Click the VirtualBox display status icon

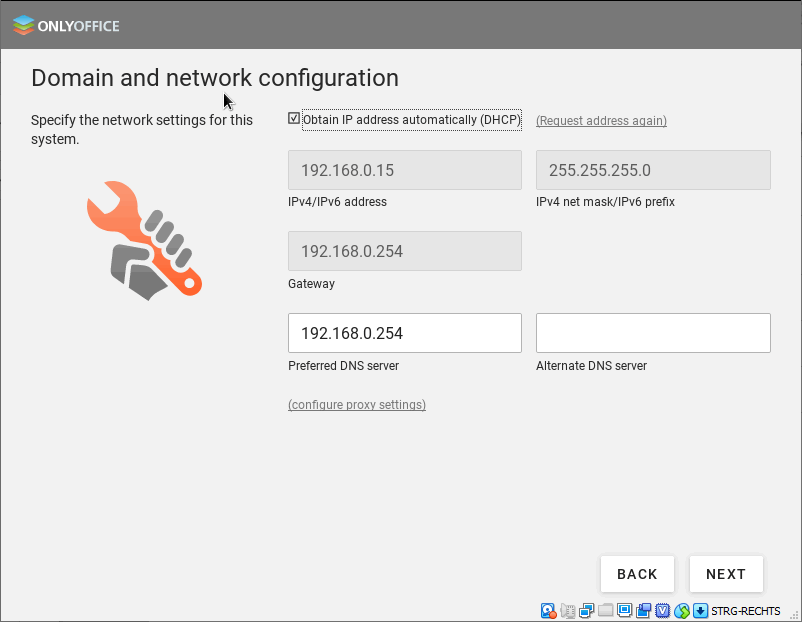(625, 611)
